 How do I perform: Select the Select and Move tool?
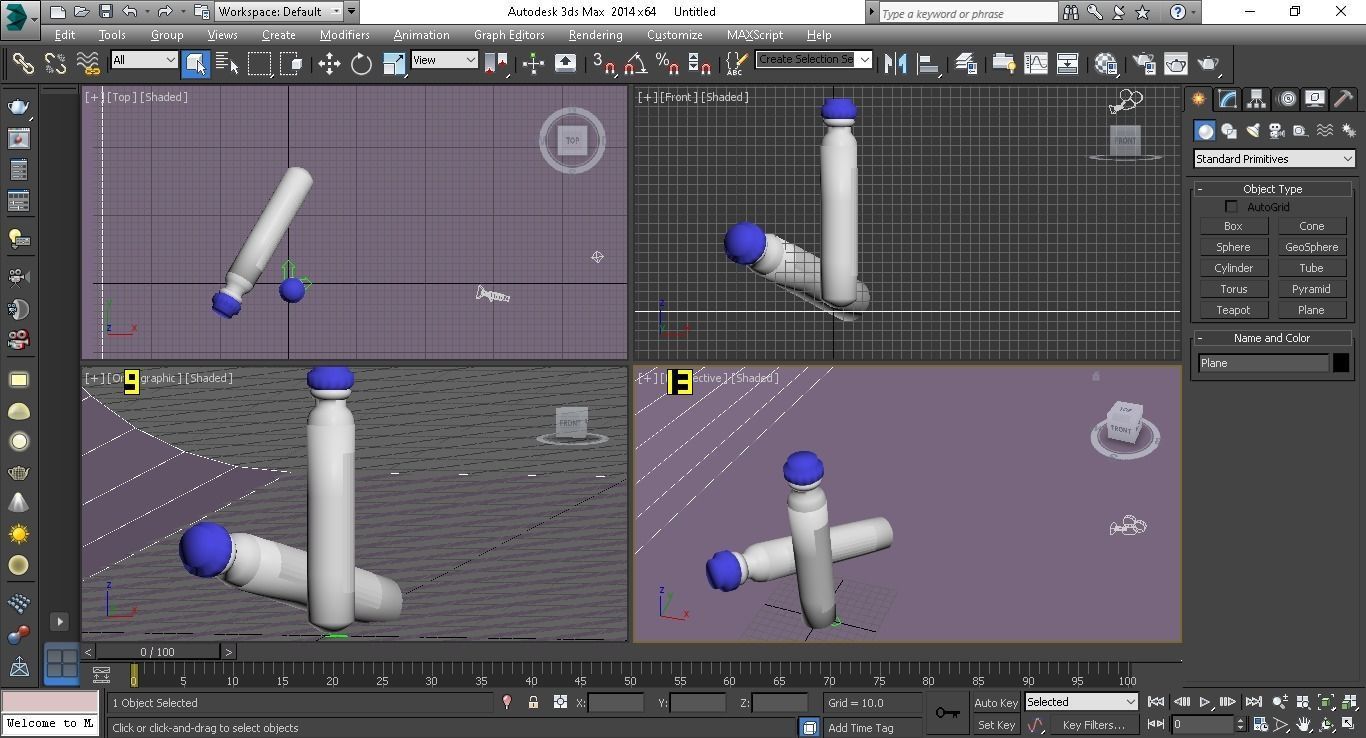[x=329, y=64]
